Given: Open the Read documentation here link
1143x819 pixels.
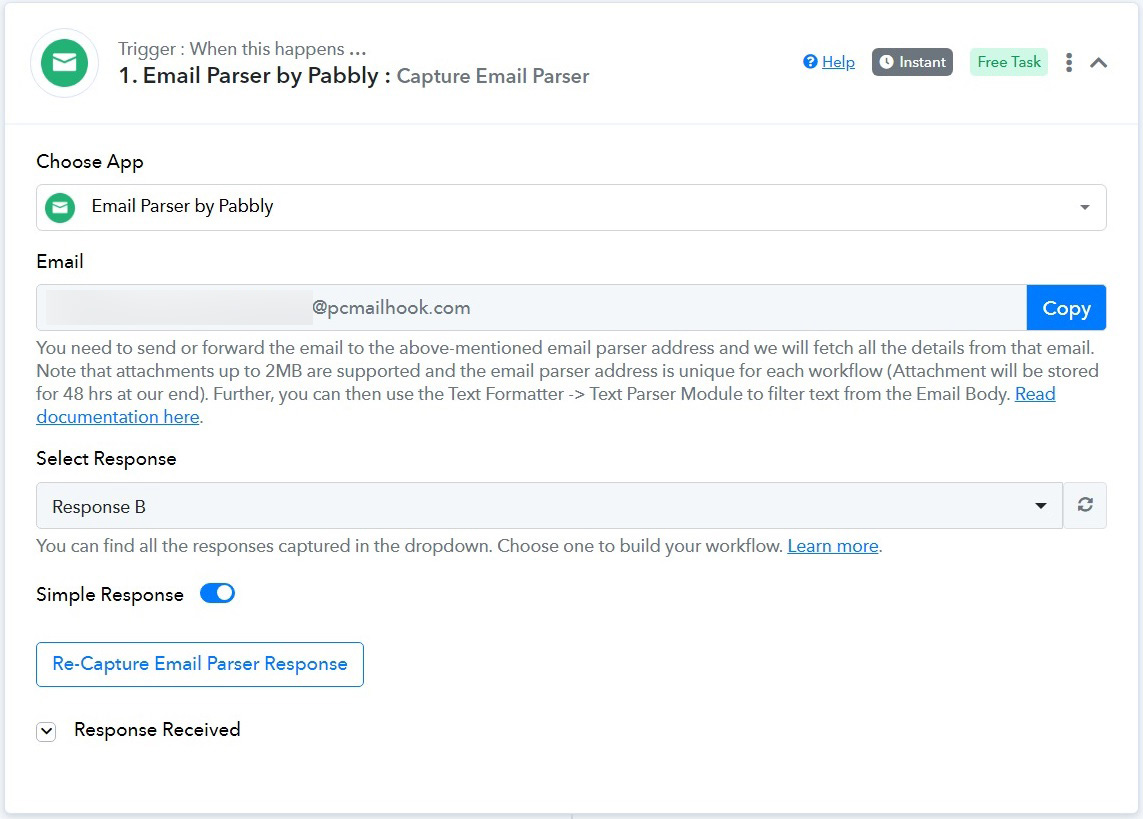Looking at the screenshot, I should [546, 405].
